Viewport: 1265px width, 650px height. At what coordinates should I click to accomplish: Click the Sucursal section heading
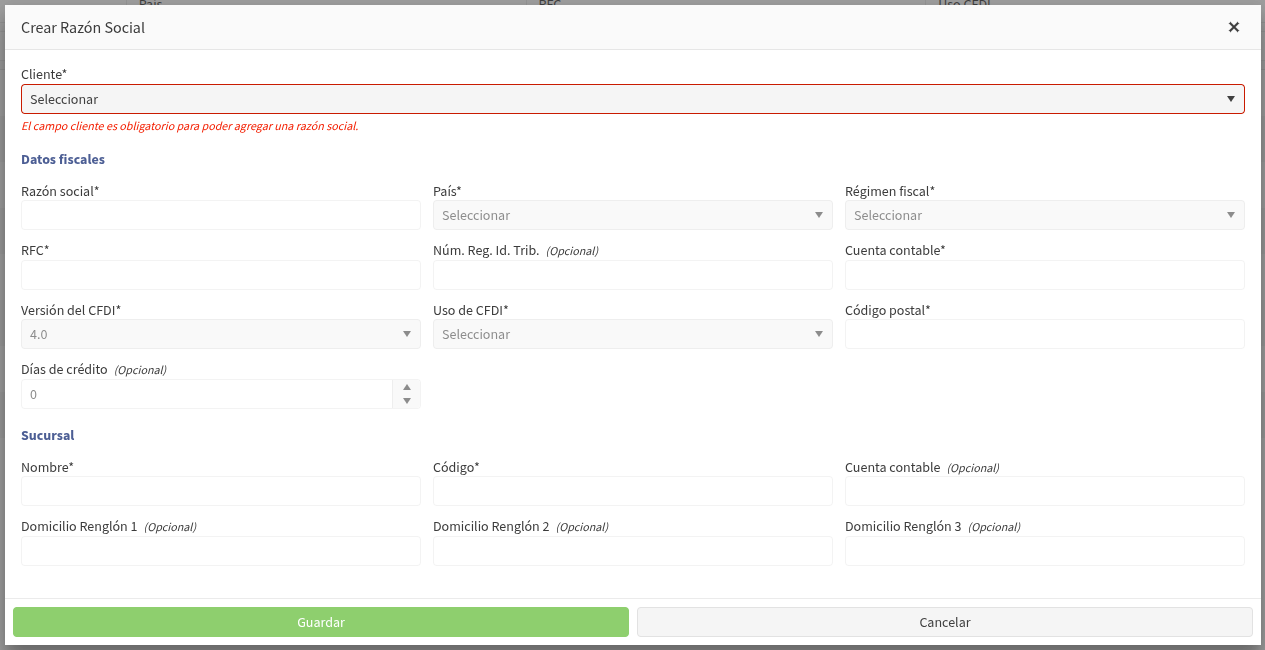[48, 435]
